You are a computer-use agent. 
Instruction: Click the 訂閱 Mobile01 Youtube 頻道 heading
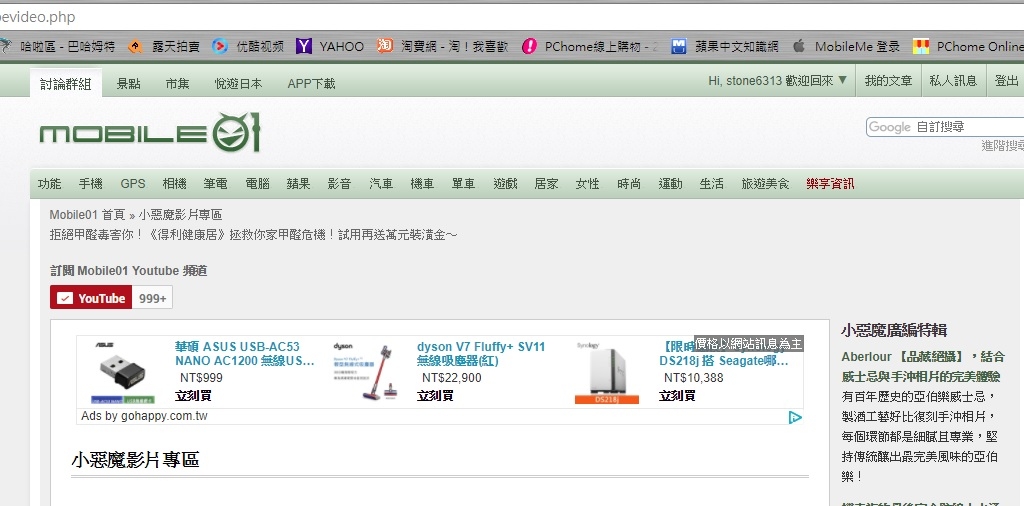coord(129,271)
